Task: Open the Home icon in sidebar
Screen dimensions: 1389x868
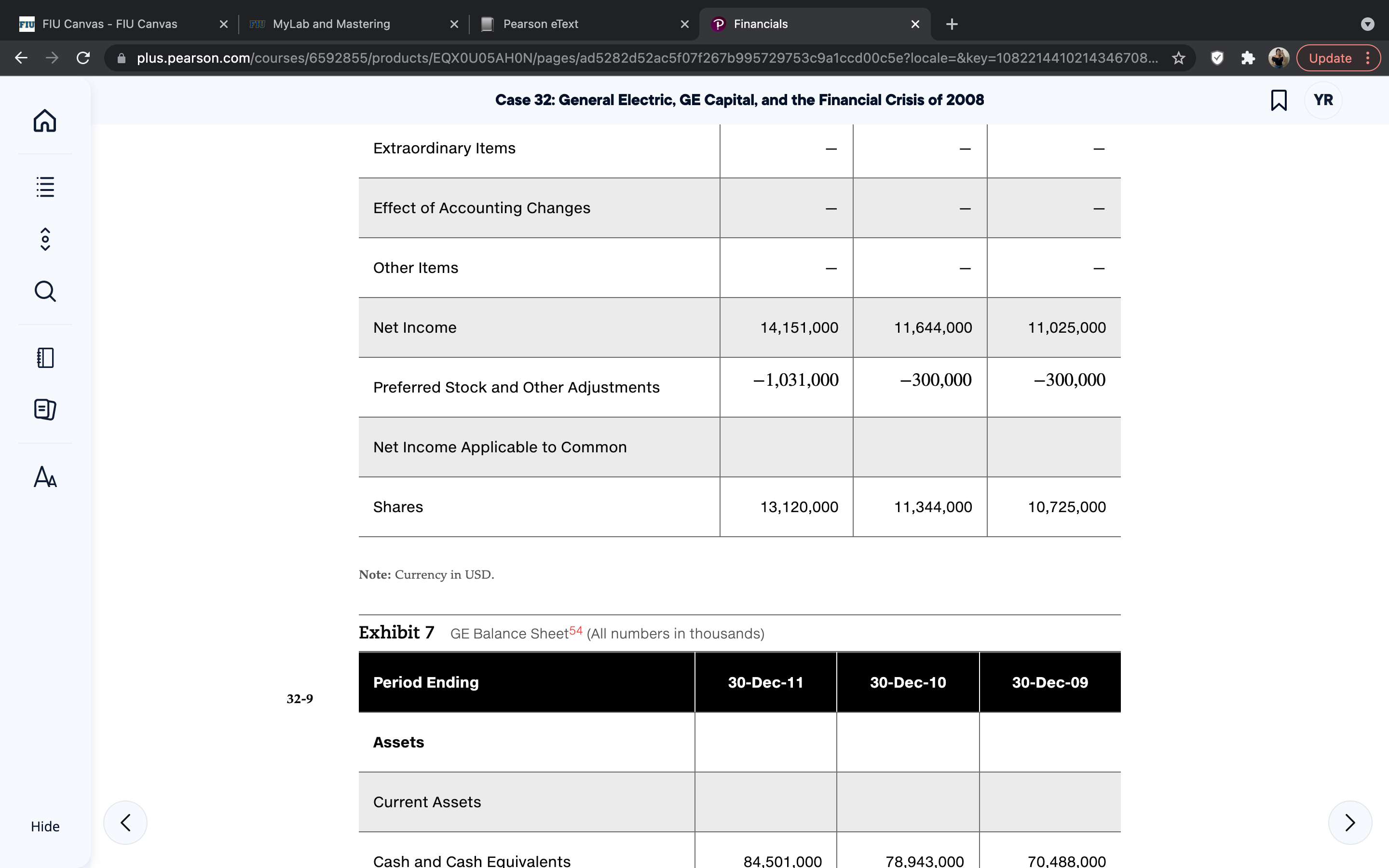Action: pyautogui.click(x=45, y=121)
